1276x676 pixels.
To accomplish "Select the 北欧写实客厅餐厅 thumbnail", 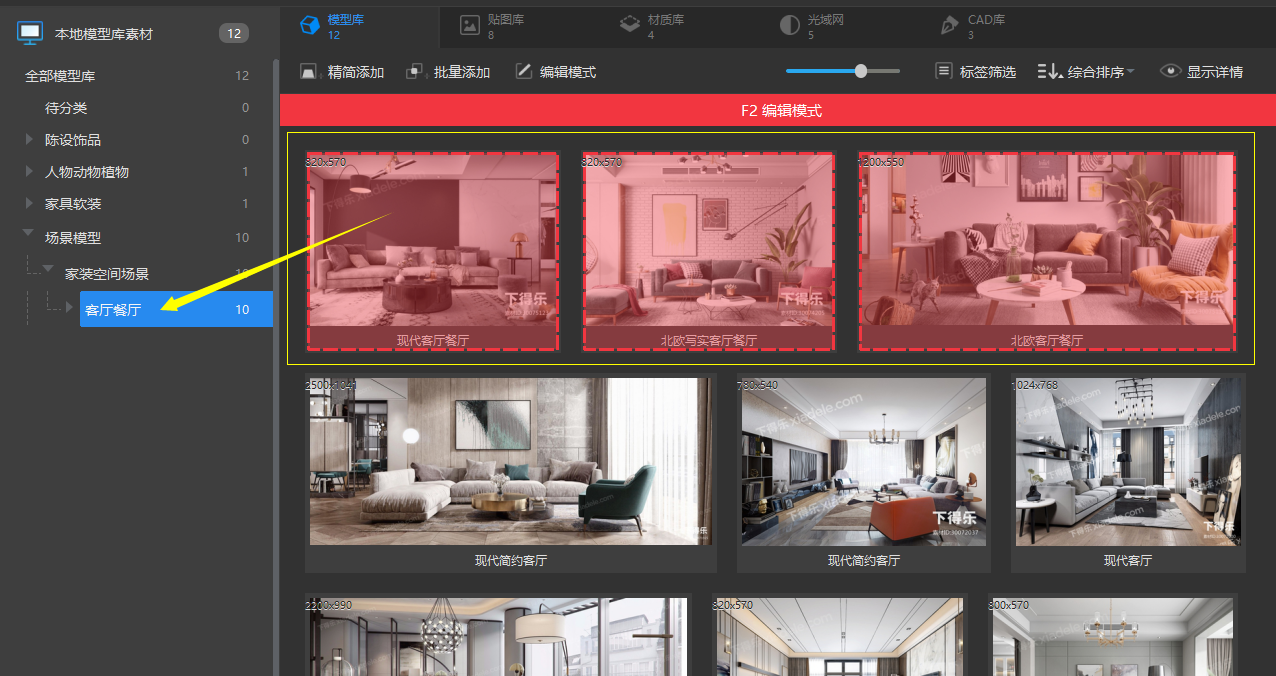I will pyautogui.click(x=708, y=250).
